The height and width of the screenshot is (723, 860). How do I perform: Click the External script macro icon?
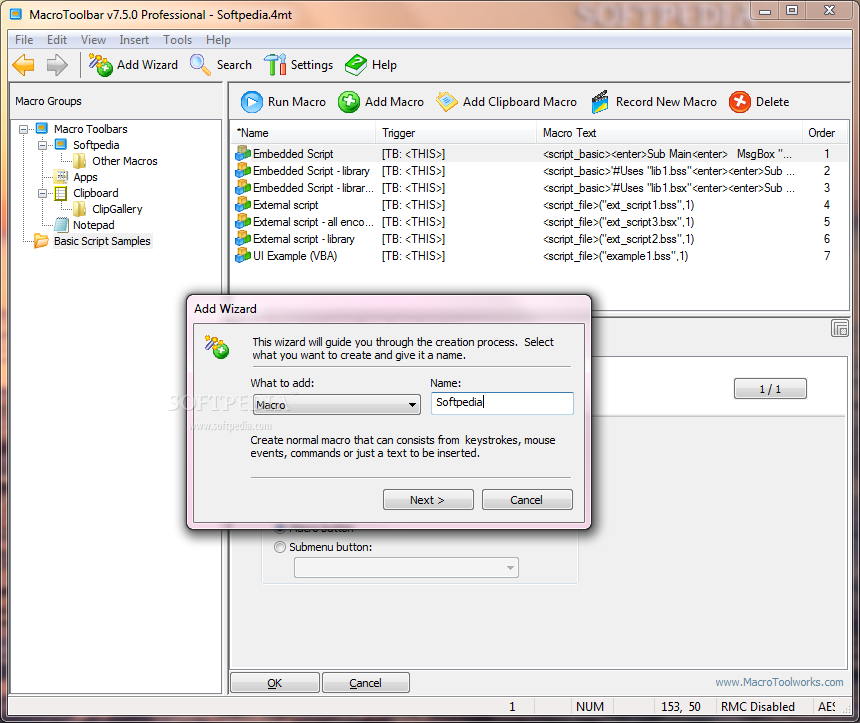(243, 205)
